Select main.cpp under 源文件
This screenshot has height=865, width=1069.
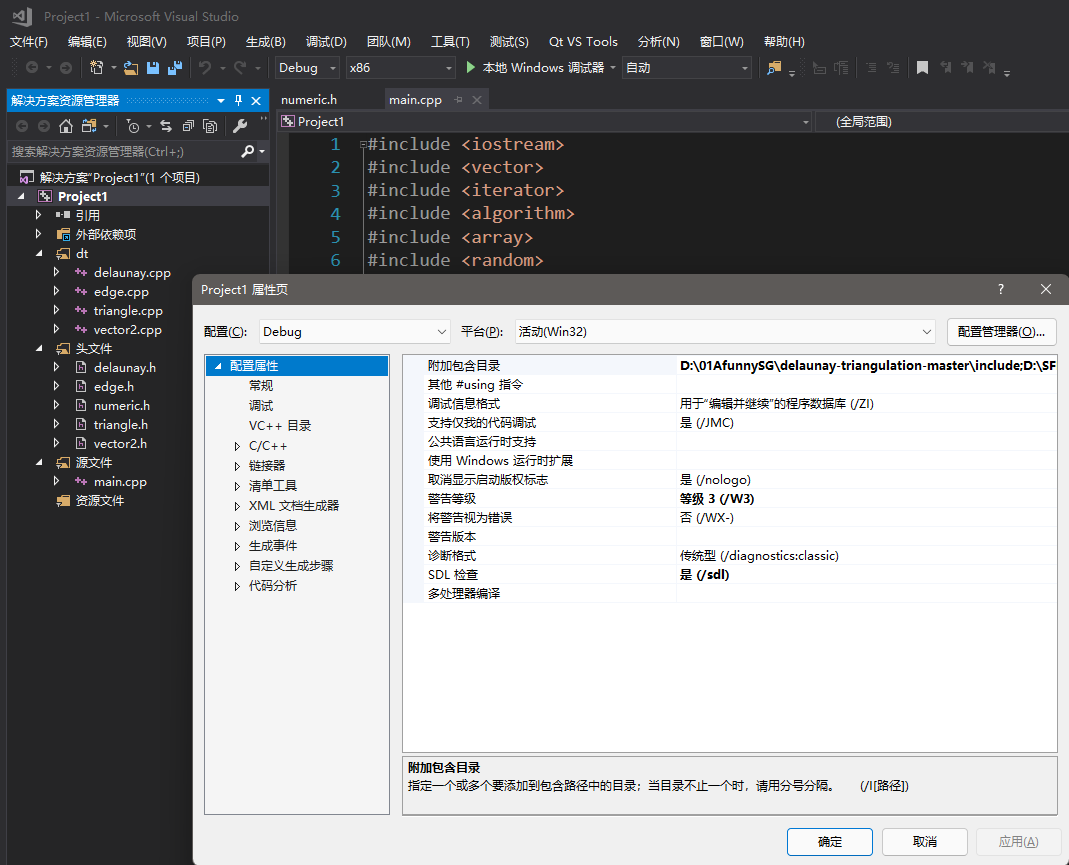pyautogui.click(x=120, y=482)
